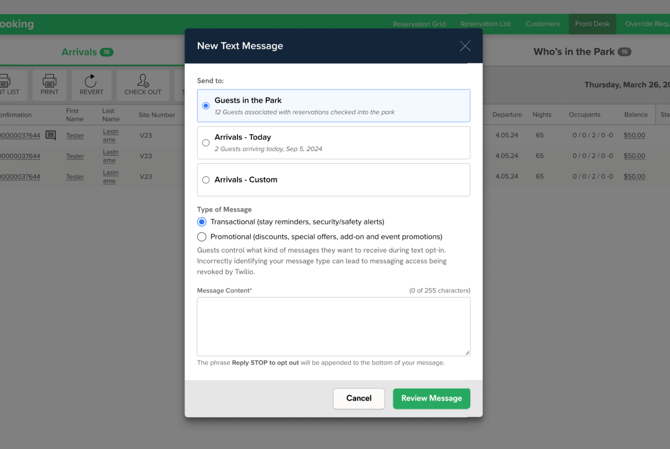
Task: Click message icon beside first confirmation number
Action: [51, 135]
